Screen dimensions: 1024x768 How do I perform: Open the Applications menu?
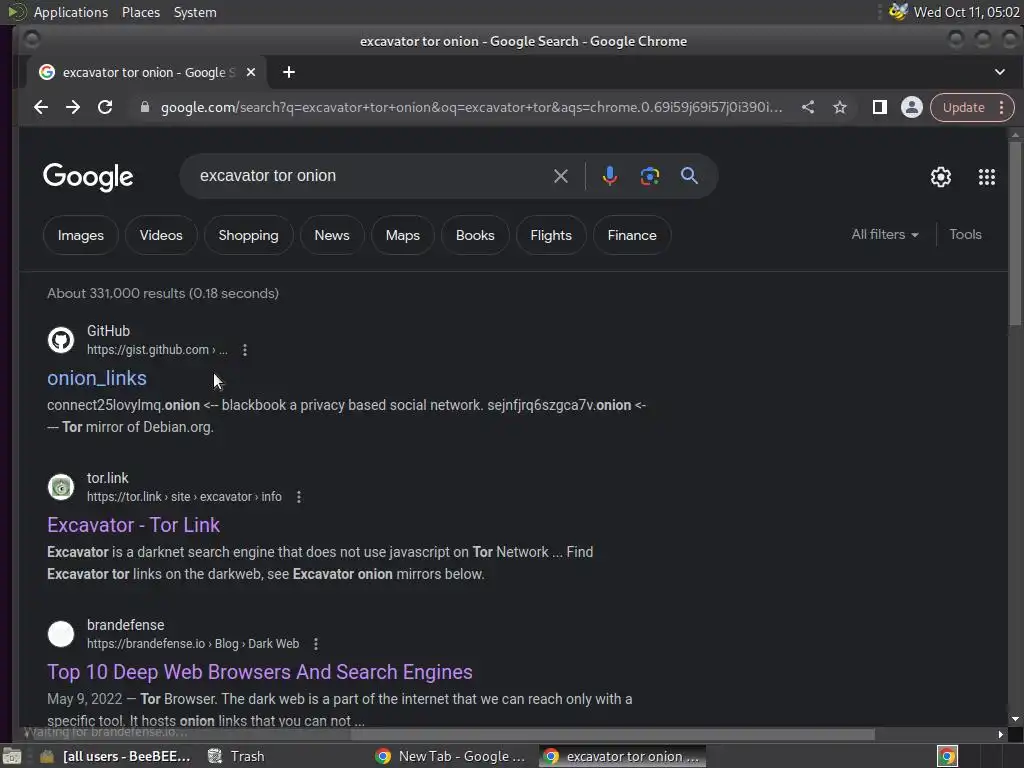pos(71,12)
